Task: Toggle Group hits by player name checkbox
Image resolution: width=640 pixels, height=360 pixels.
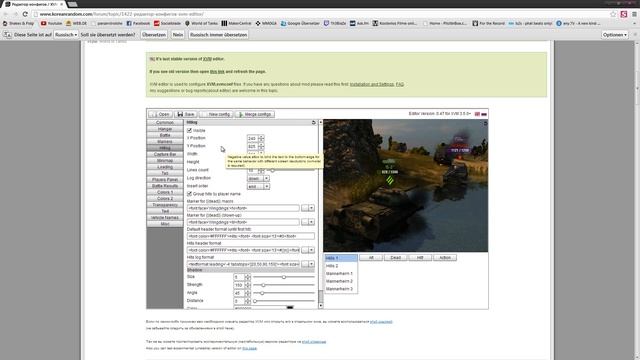Action: pyautogui.click(x=189, y=194)
